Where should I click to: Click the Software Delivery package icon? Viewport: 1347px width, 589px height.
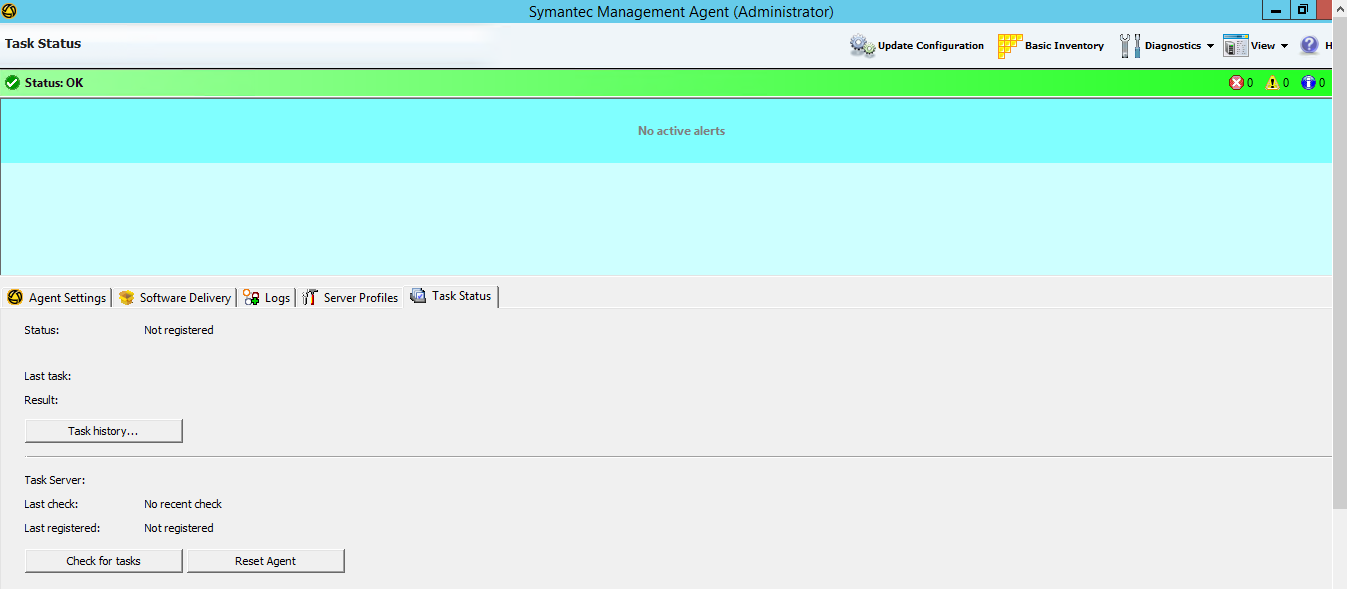(x=126, y=297)
